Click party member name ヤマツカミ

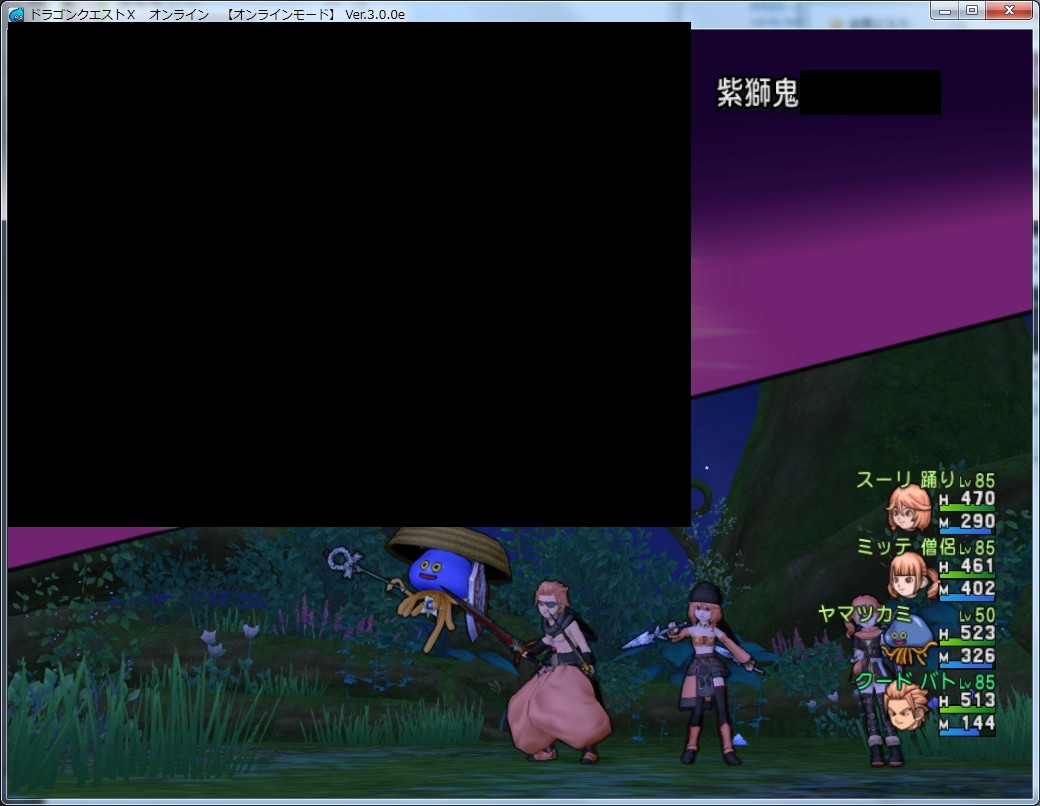[x=864, y=613]
